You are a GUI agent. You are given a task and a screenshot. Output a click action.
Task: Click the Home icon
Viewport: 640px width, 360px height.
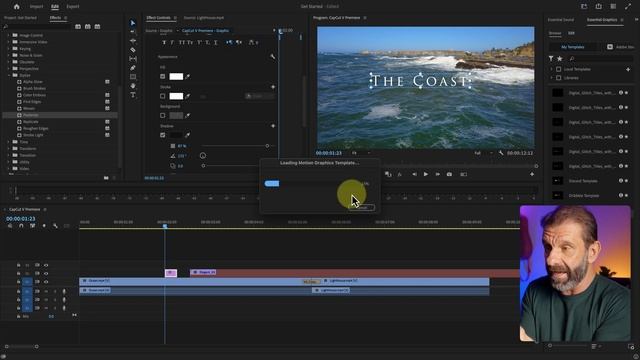click(x=16, y=7)
